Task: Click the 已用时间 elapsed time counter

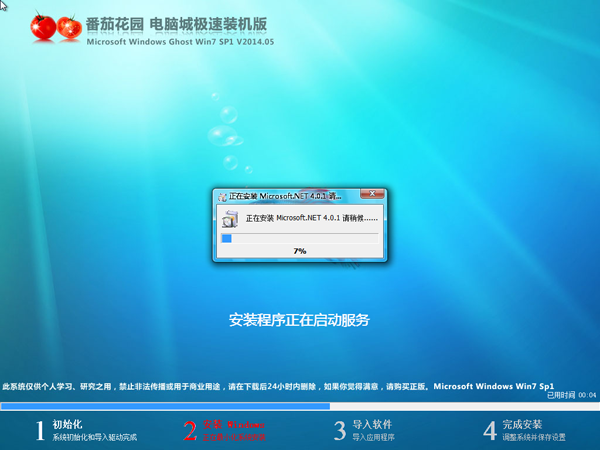Action: (571, 395)
